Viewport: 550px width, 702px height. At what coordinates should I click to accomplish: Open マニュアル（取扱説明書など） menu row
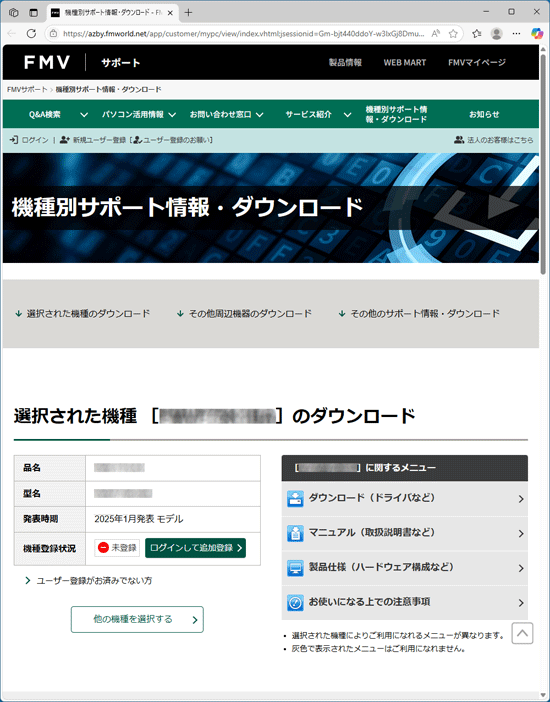click(x=404, y=533)
